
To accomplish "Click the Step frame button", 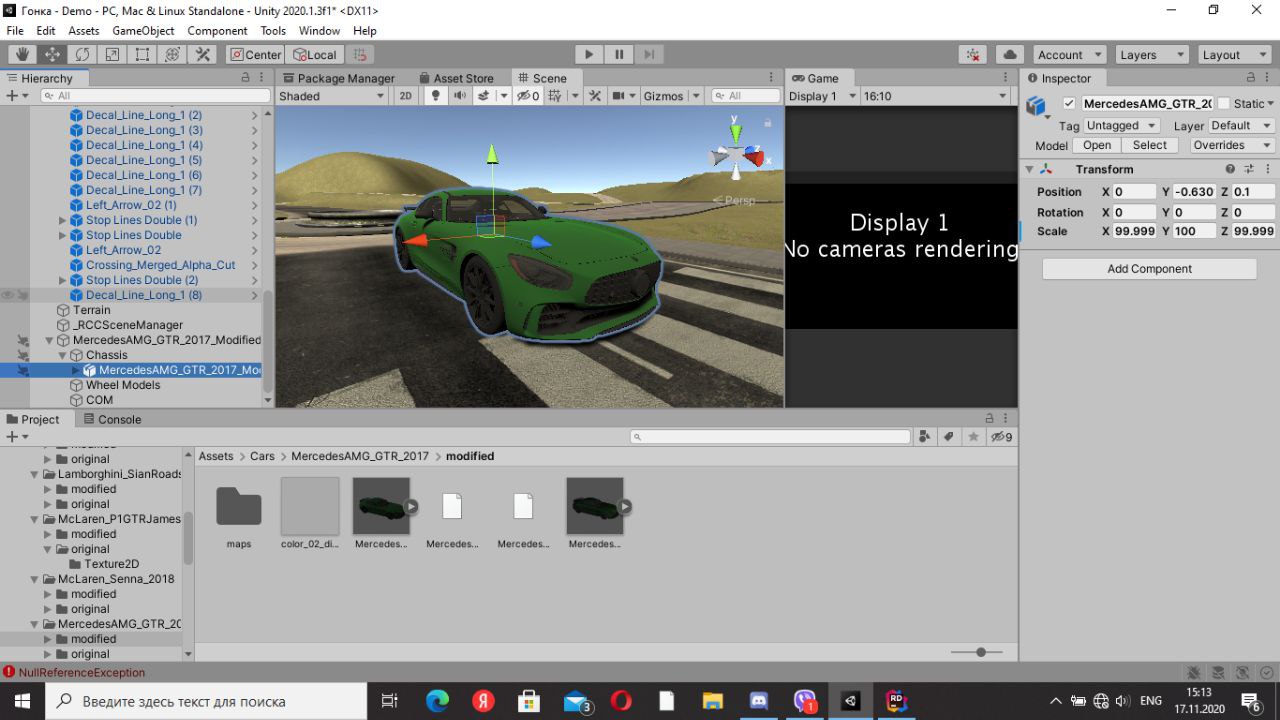I will pyautogui.click(x=649, y=55).
